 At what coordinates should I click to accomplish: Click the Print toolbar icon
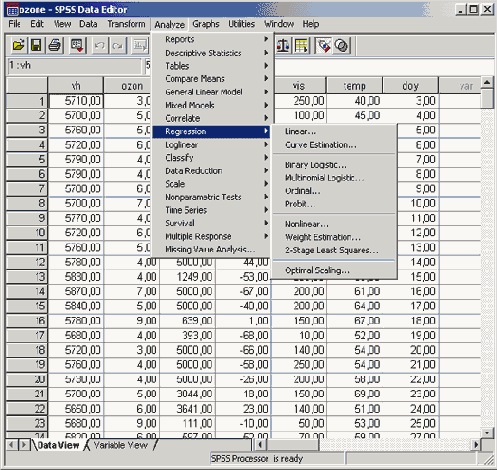[x=54, y=45]
